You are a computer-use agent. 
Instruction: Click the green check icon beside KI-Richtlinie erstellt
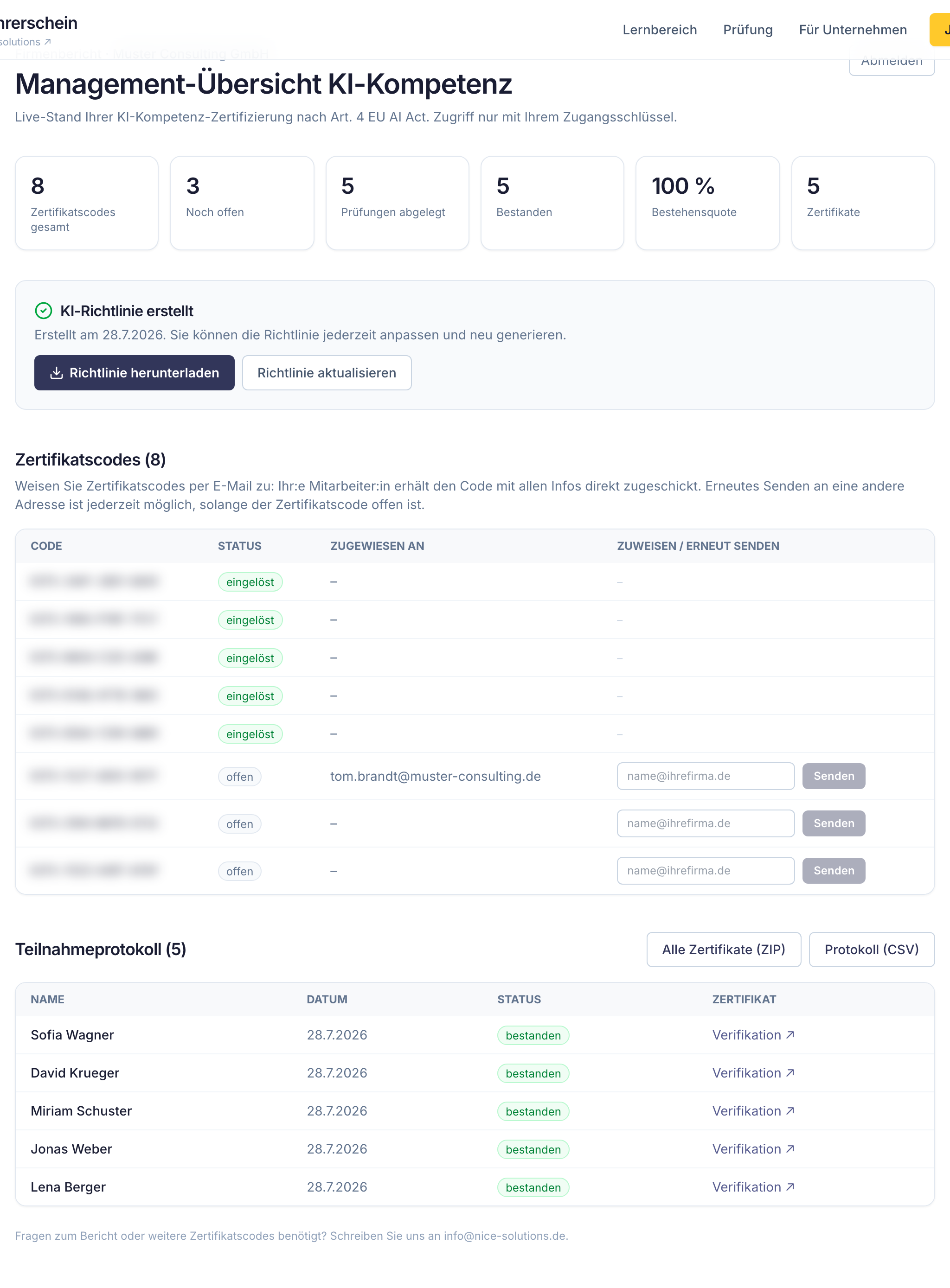point(44,311)
